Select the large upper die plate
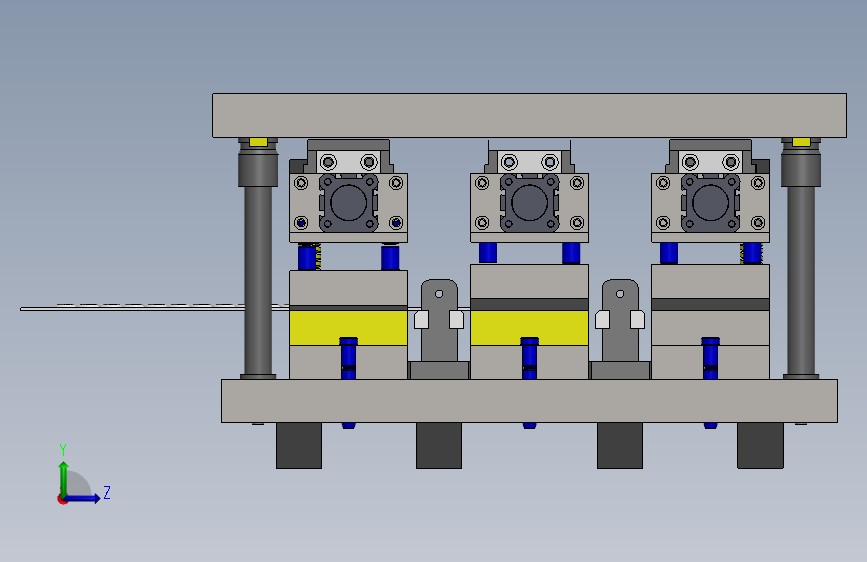 click(529, 115)
